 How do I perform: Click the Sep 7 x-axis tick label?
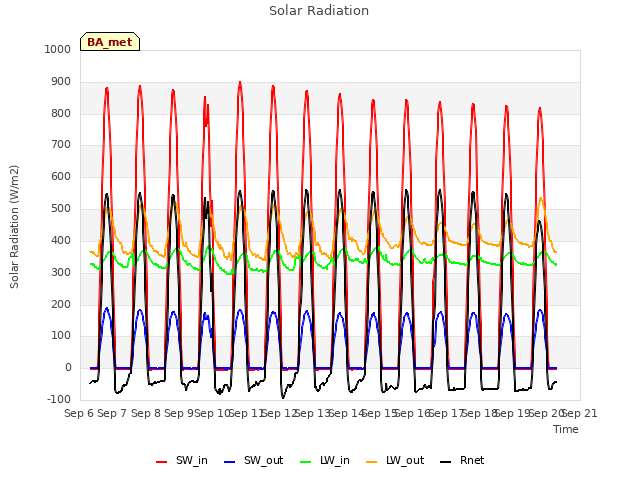[112, 413]
